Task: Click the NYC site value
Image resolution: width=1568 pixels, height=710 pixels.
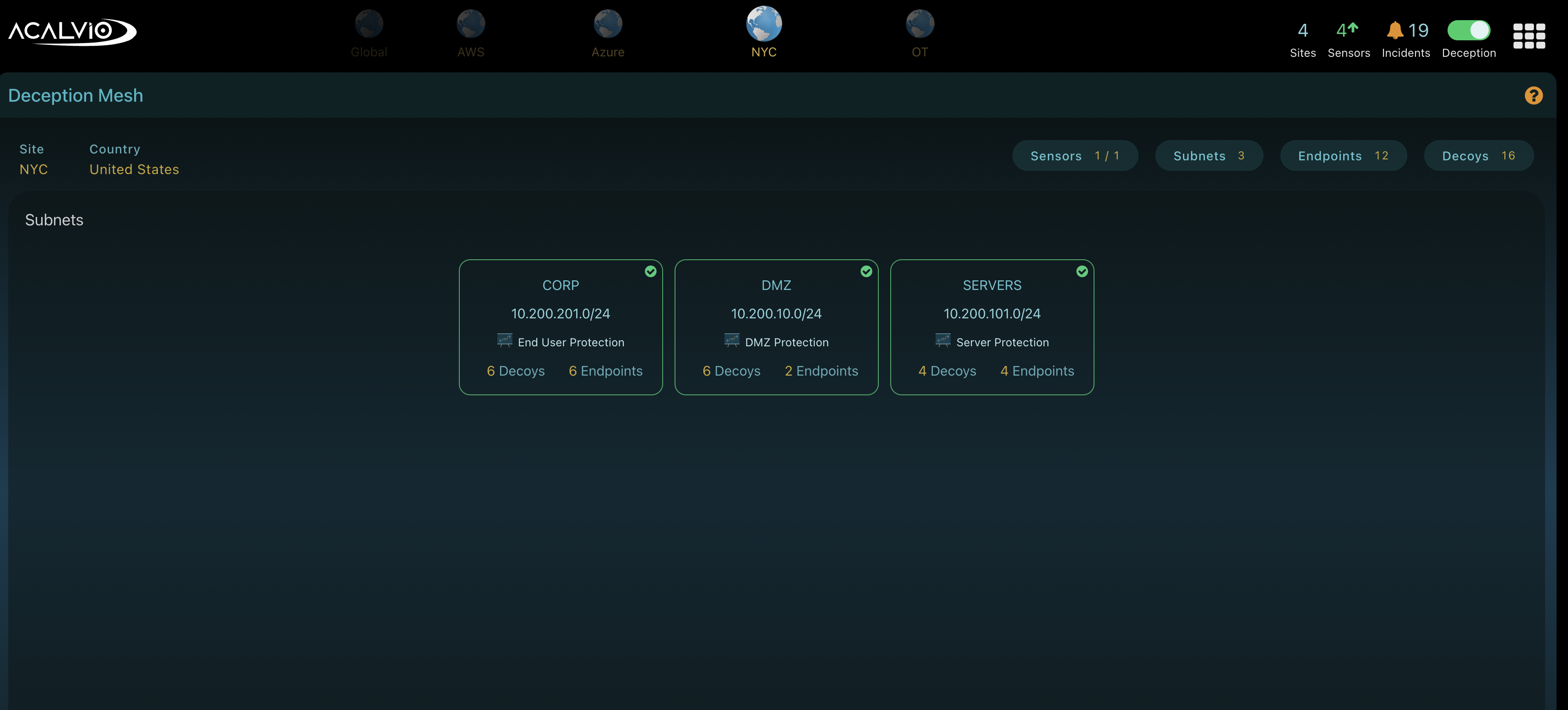Action: (33, 169)
